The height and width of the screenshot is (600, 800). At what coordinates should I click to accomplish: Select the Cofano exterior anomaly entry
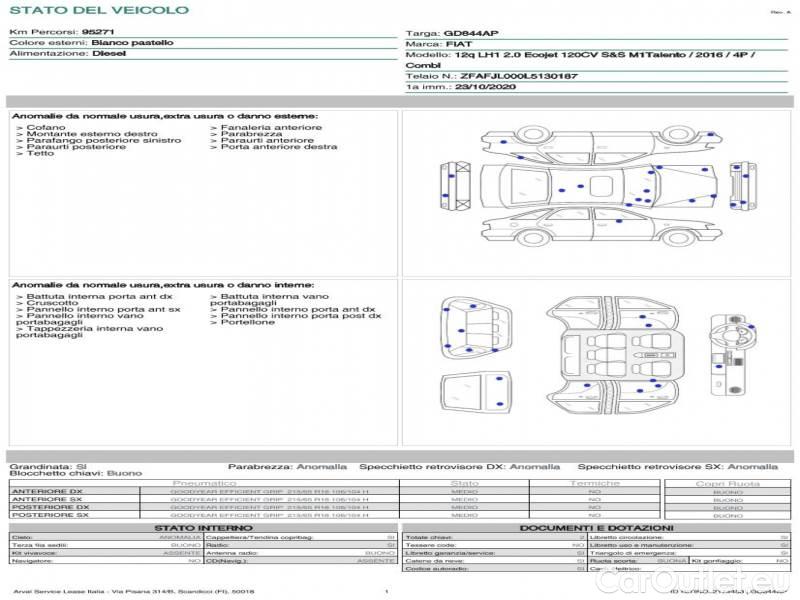(x=46, y=128)
